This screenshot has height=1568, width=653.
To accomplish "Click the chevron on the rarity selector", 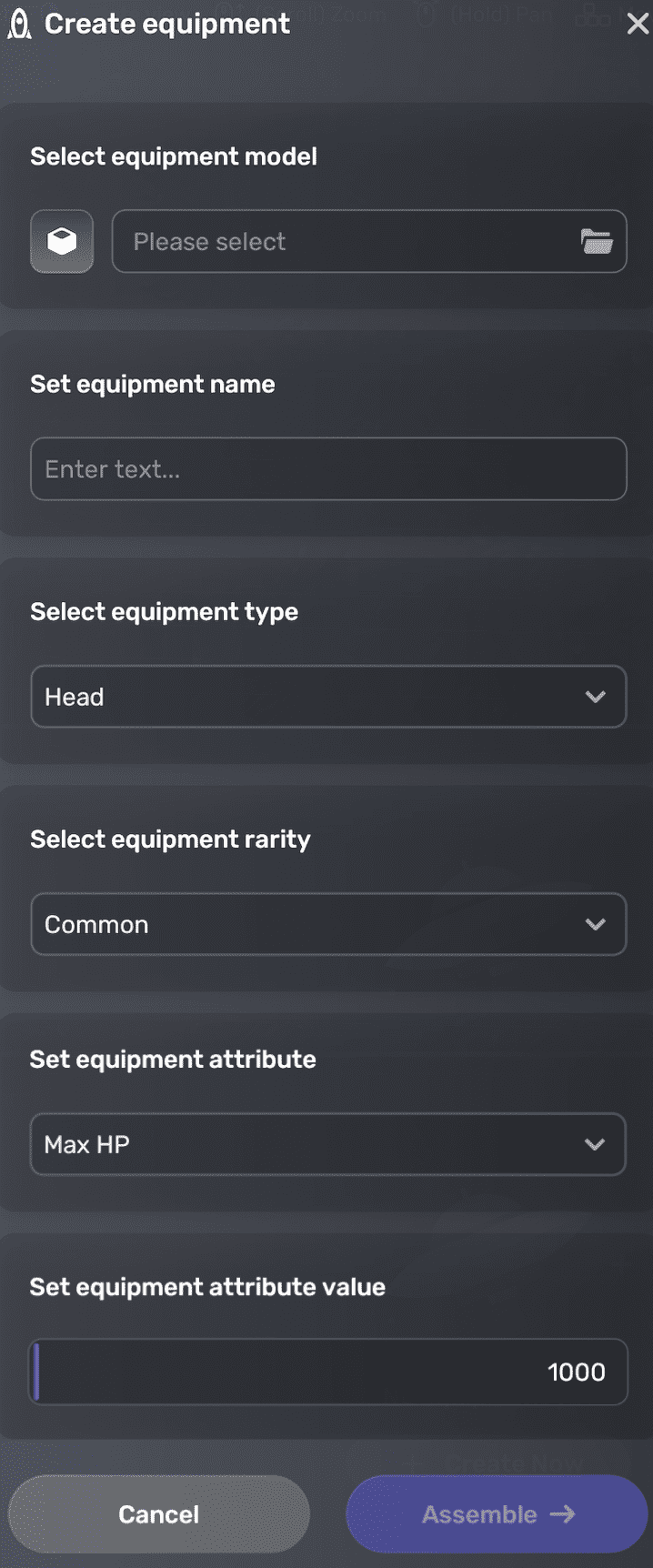I will click(596, 923).
